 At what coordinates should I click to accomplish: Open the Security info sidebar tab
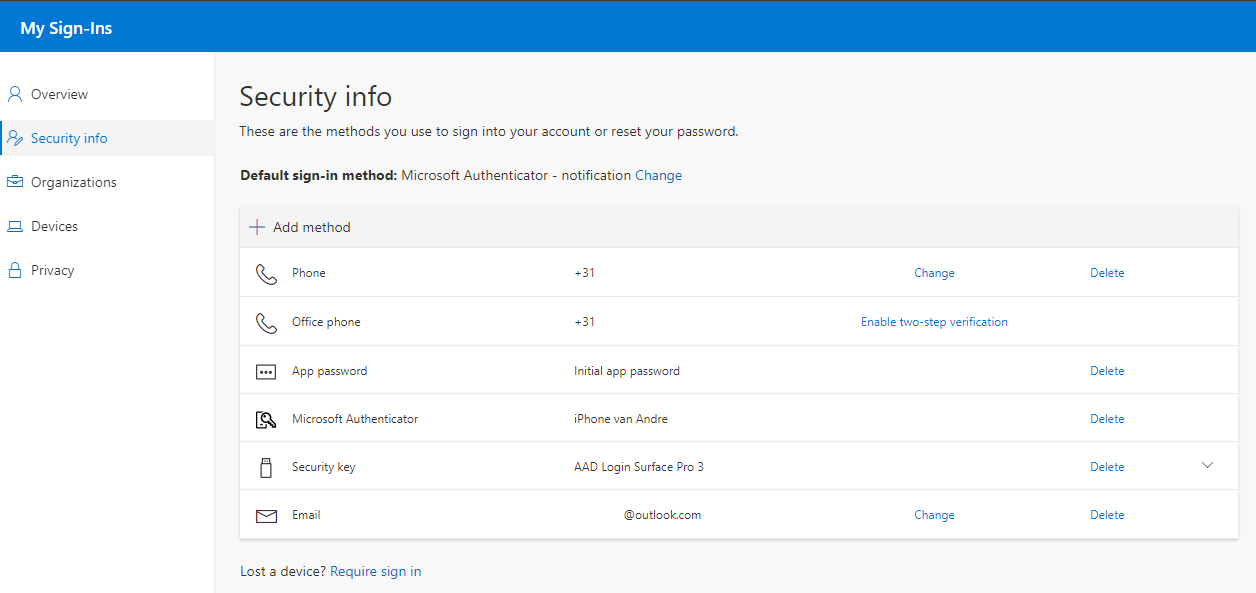69,138
